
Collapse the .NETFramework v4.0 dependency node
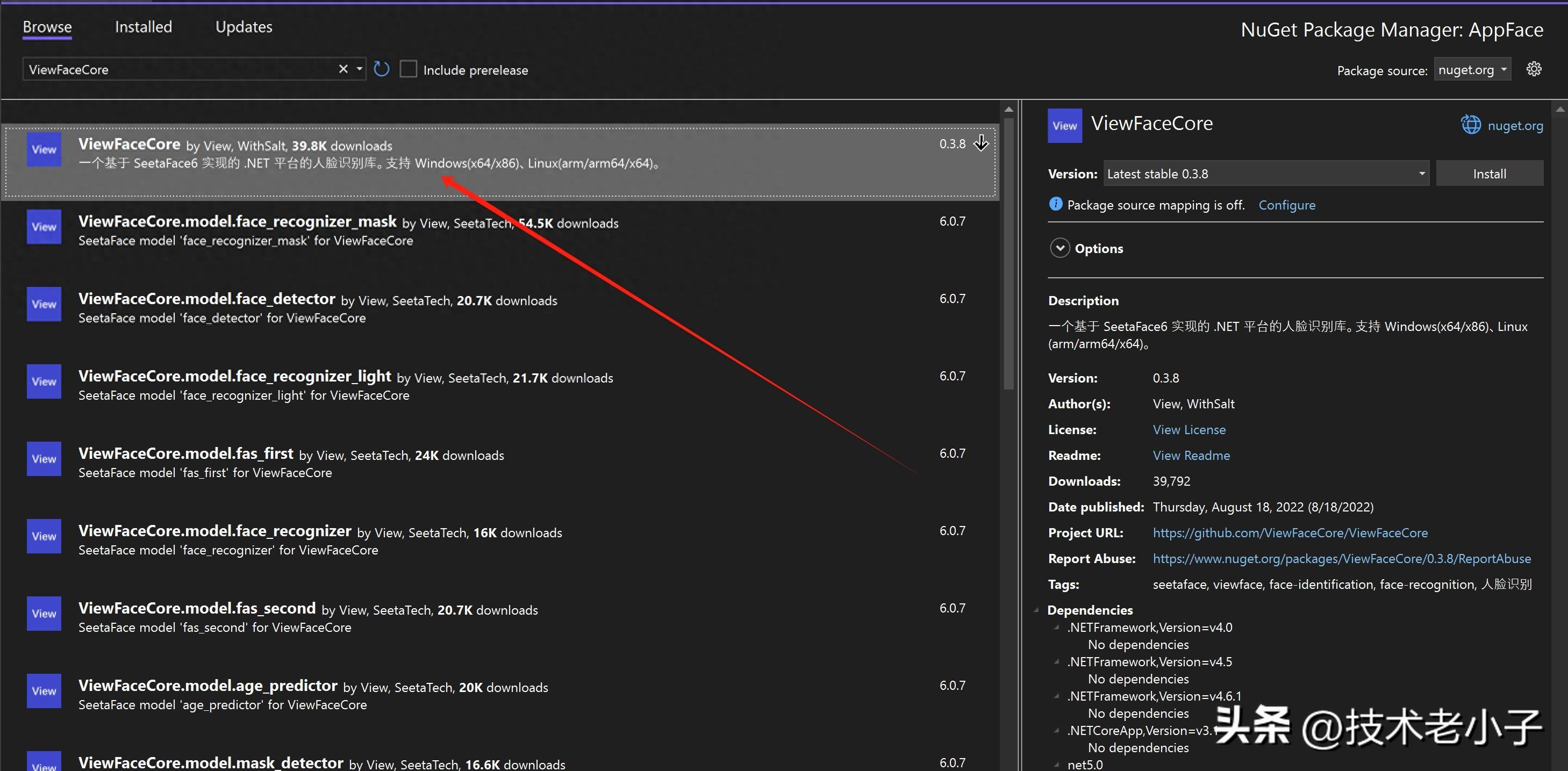point(1057,628)
